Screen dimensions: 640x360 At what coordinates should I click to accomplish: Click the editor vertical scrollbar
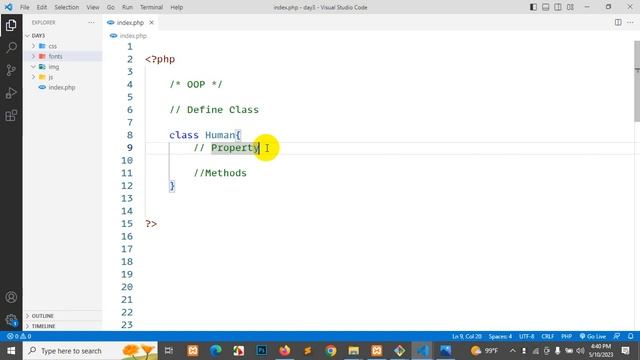(x=637, y=81)
